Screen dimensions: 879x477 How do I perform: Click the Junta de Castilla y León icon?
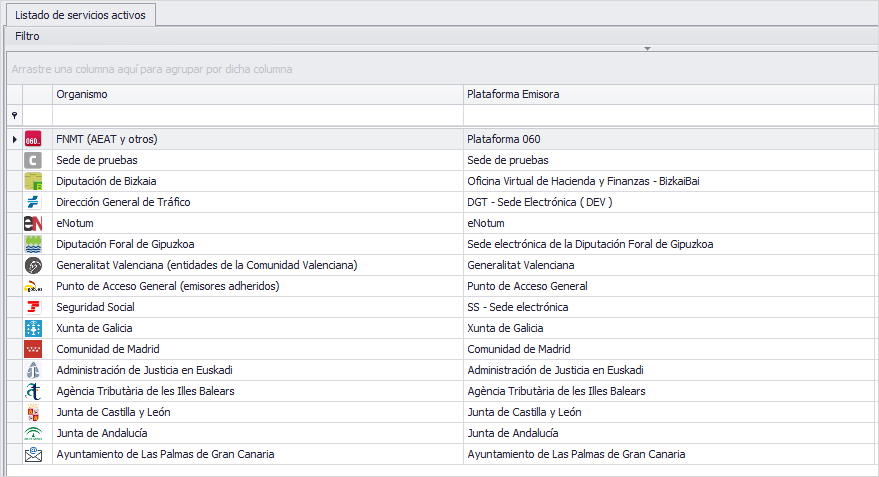tap(33, 413)
